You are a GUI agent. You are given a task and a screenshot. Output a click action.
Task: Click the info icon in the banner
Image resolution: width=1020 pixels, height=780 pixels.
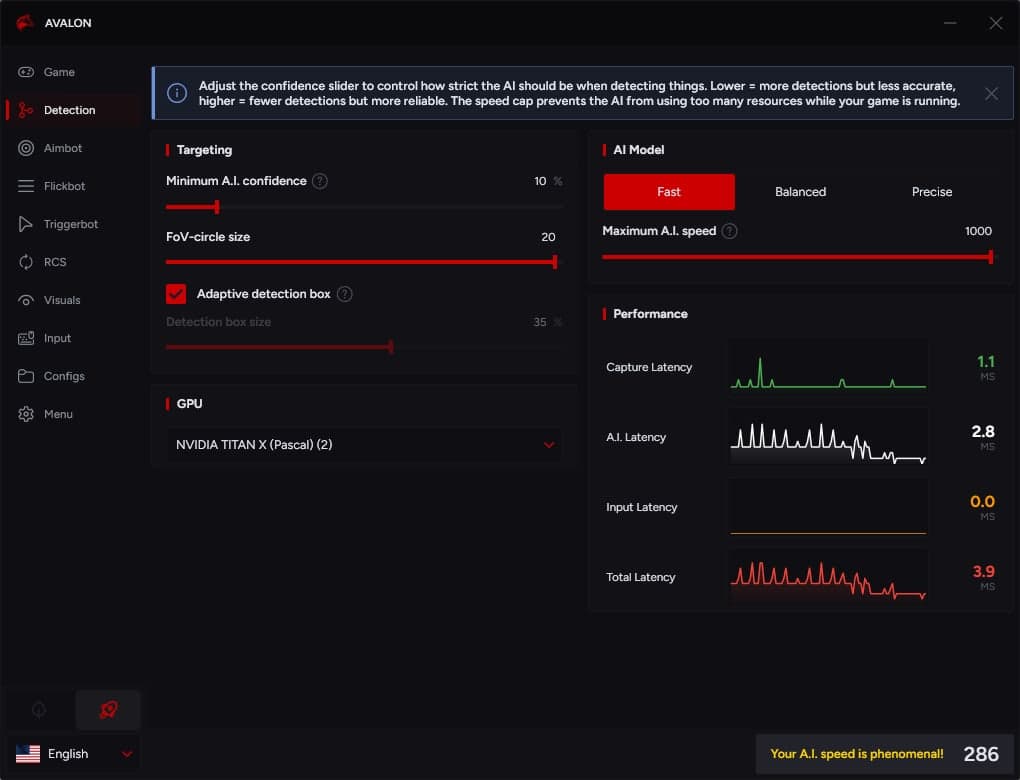pos(177,93)
